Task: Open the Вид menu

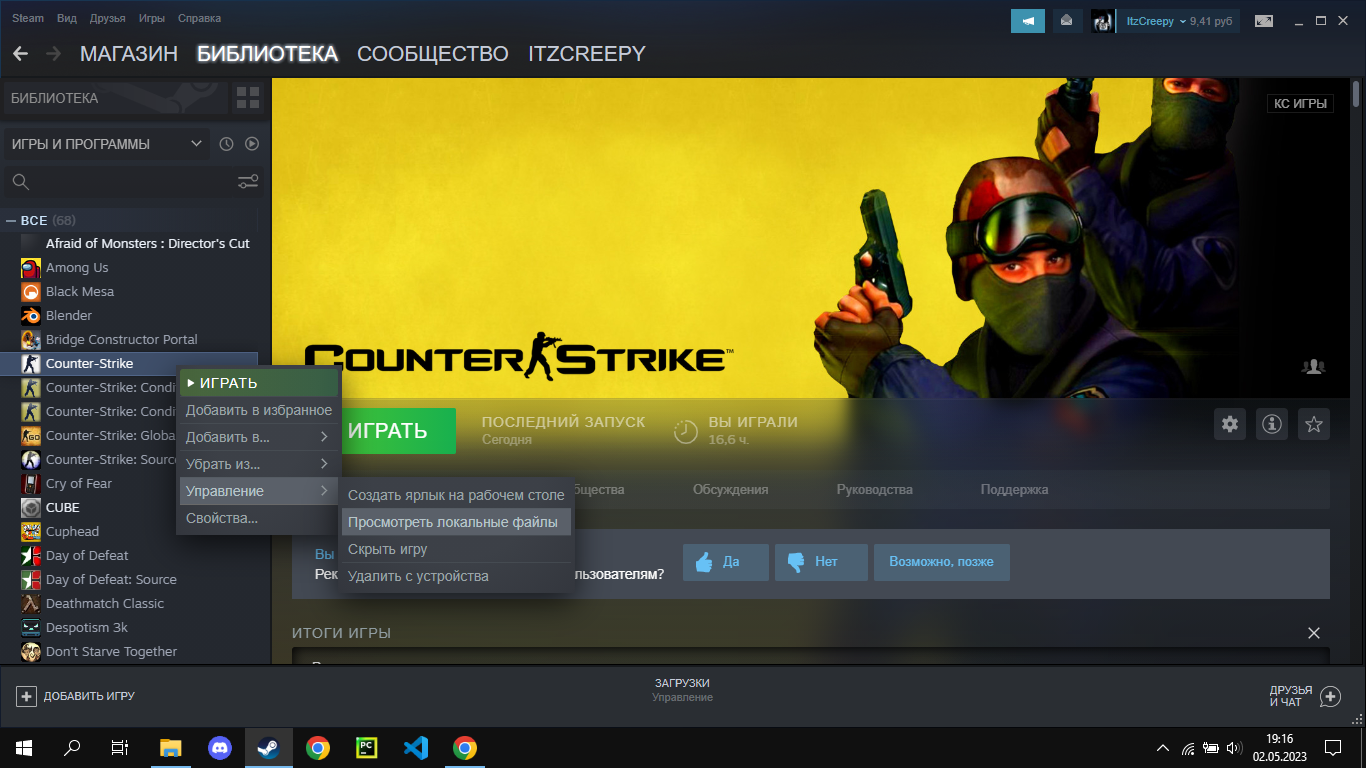Action: click(x=67, y=19)
